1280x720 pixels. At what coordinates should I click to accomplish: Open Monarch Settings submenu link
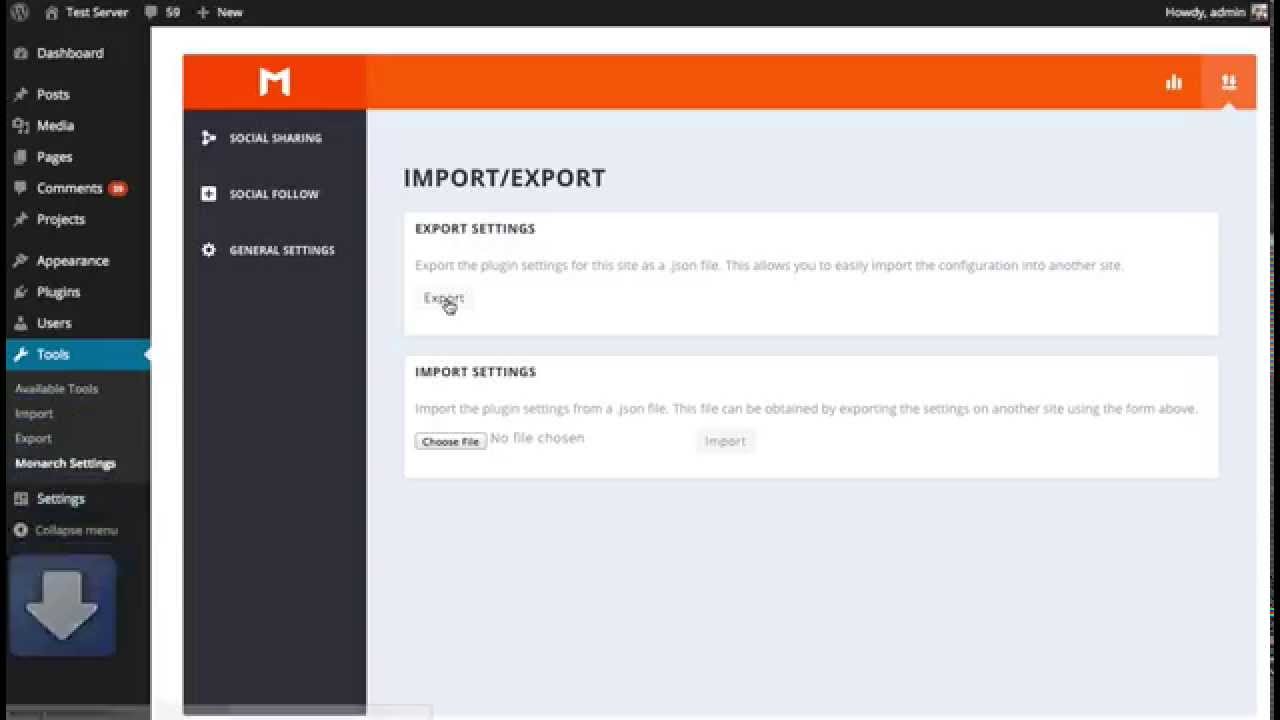point(65,463)
